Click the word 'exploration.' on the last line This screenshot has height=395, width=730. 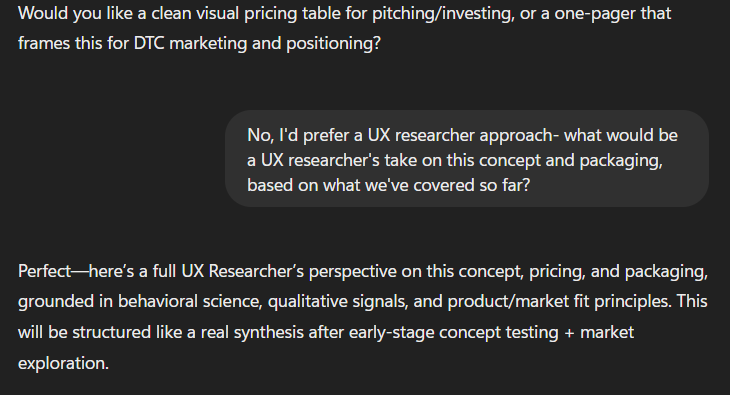pos(63,363)
